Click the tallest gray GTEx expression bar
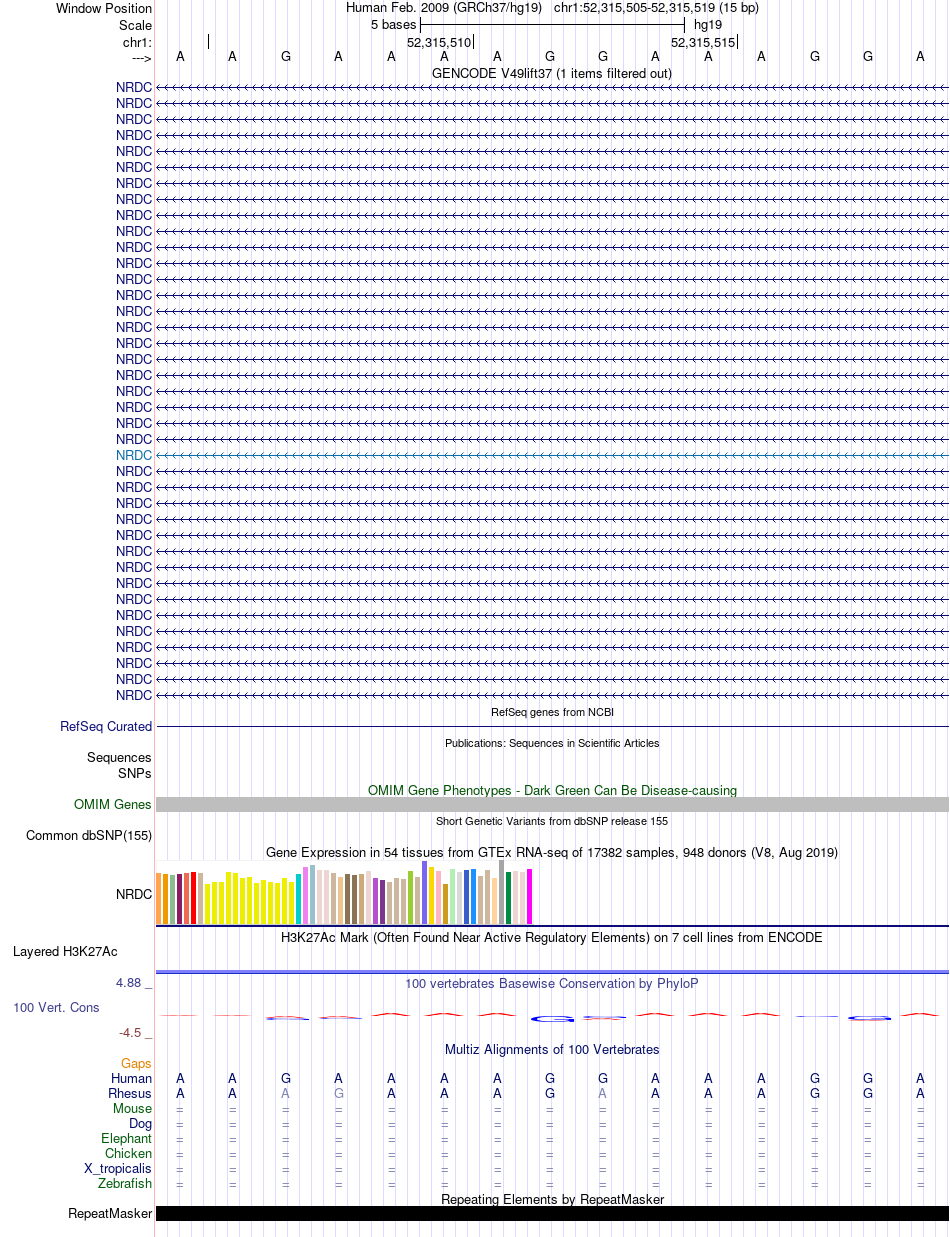This screenshot has height=1237, width=950. [x=501, y=892]
